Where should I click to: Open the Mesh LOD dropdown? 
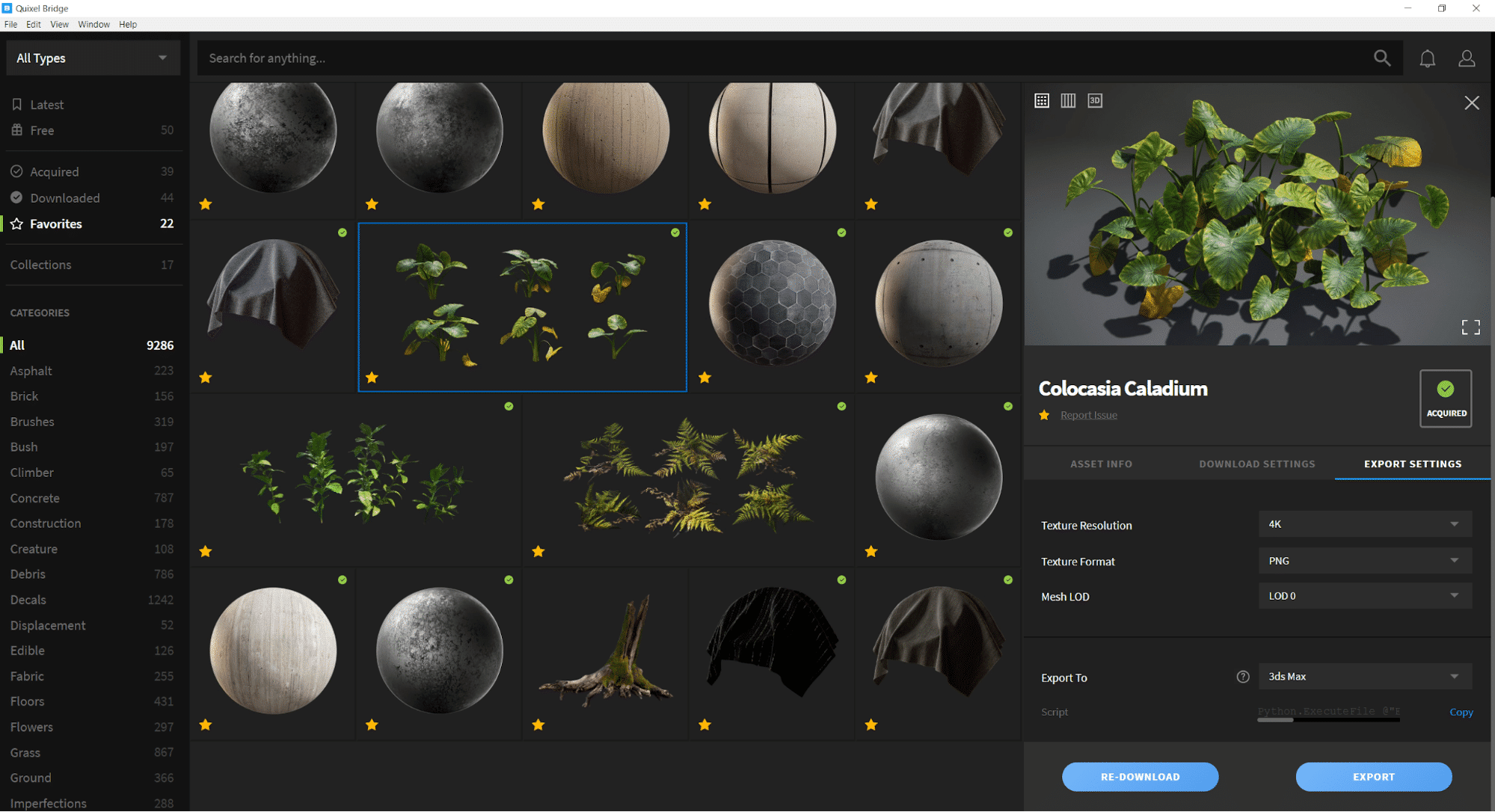(1365, 596)
